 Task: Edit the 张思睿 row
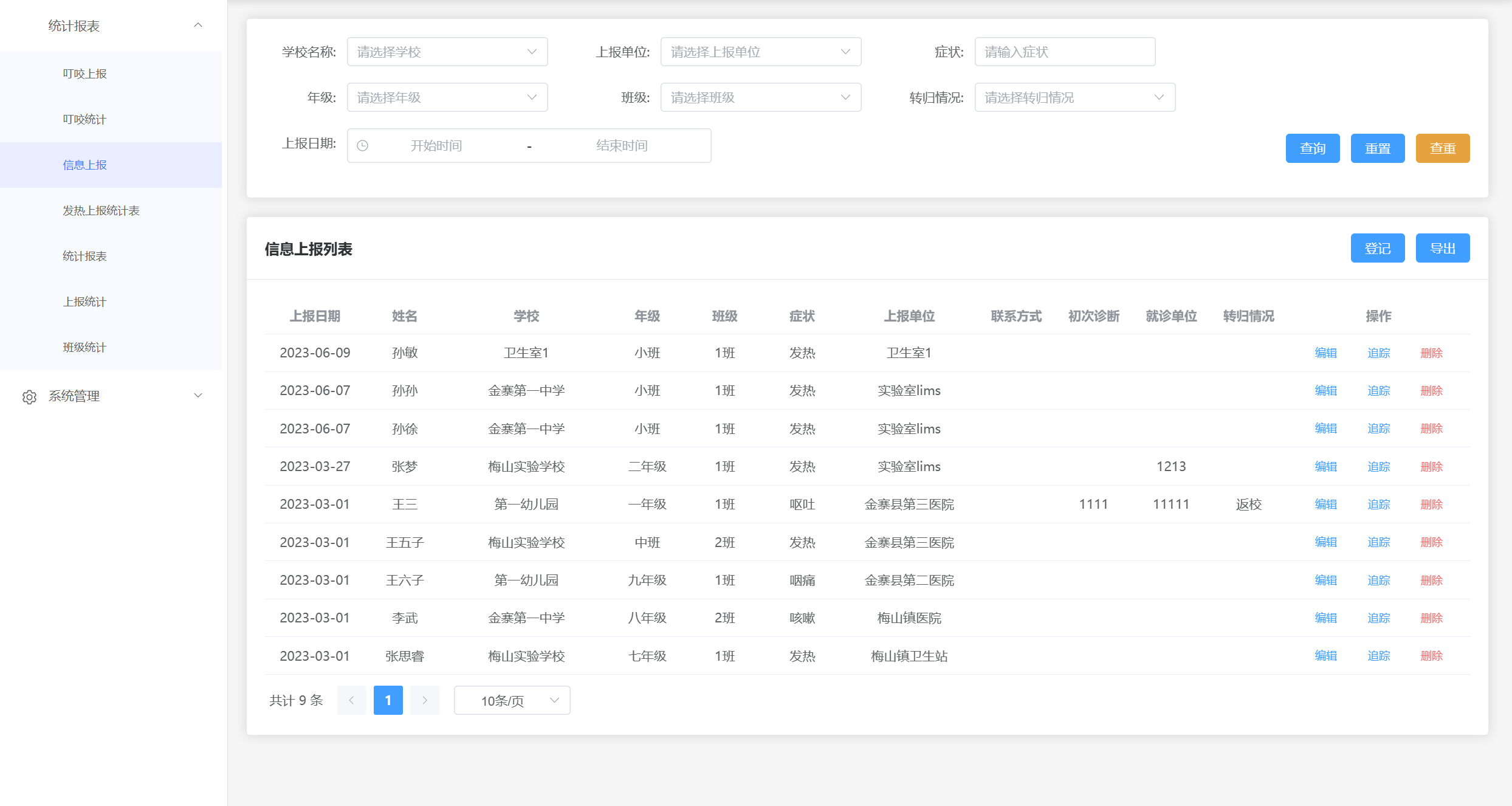(1325, 656)
